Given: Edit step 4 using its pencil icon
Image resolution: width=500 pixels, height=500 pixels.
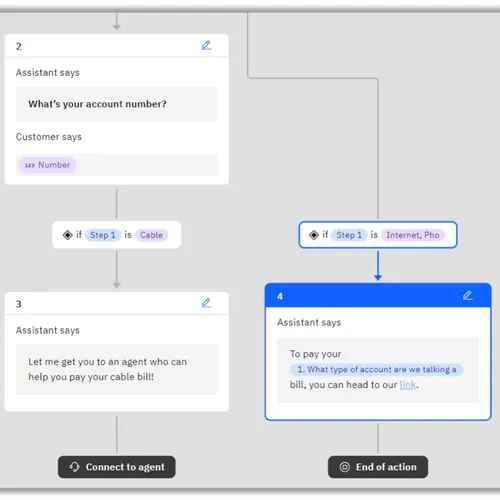Looking at the screenshot, I should 467,295.
